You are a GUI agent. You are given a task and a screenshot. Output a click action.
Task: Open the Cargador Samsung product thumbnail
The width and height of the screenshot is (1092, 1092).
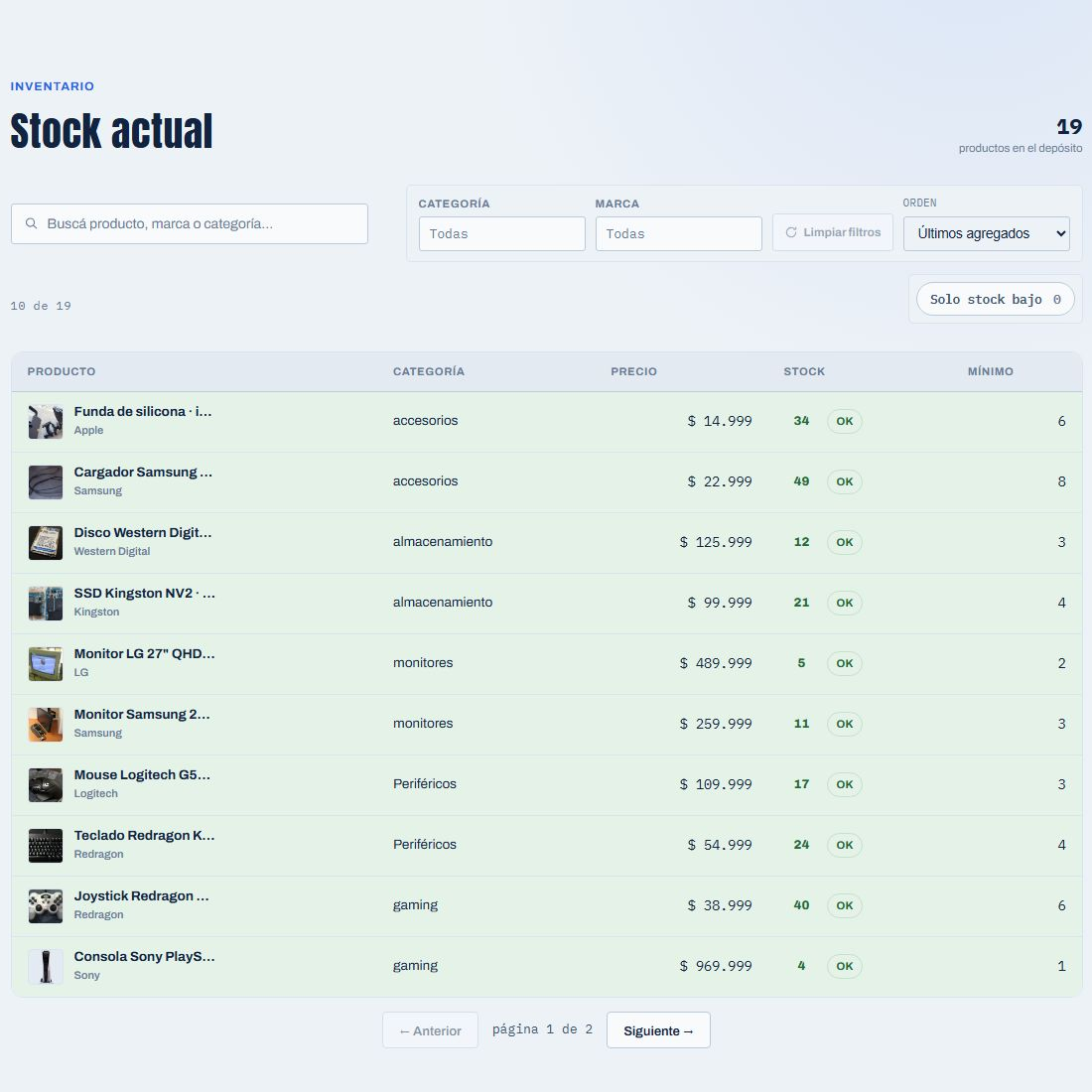(46, 481)
